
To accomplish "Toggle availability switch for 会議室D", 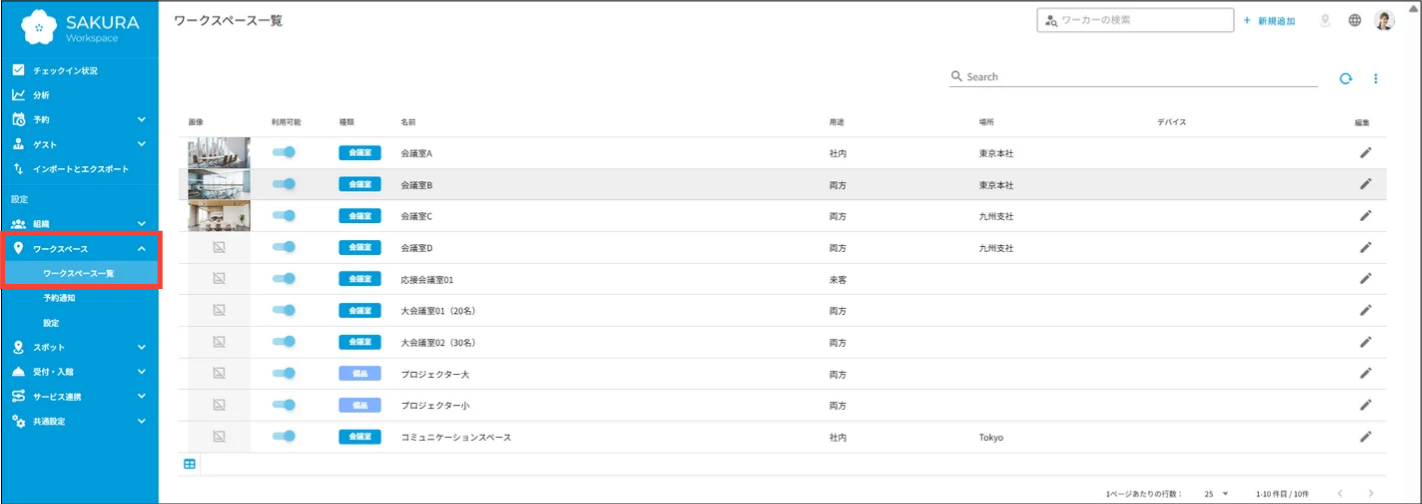I will point(284,247).
